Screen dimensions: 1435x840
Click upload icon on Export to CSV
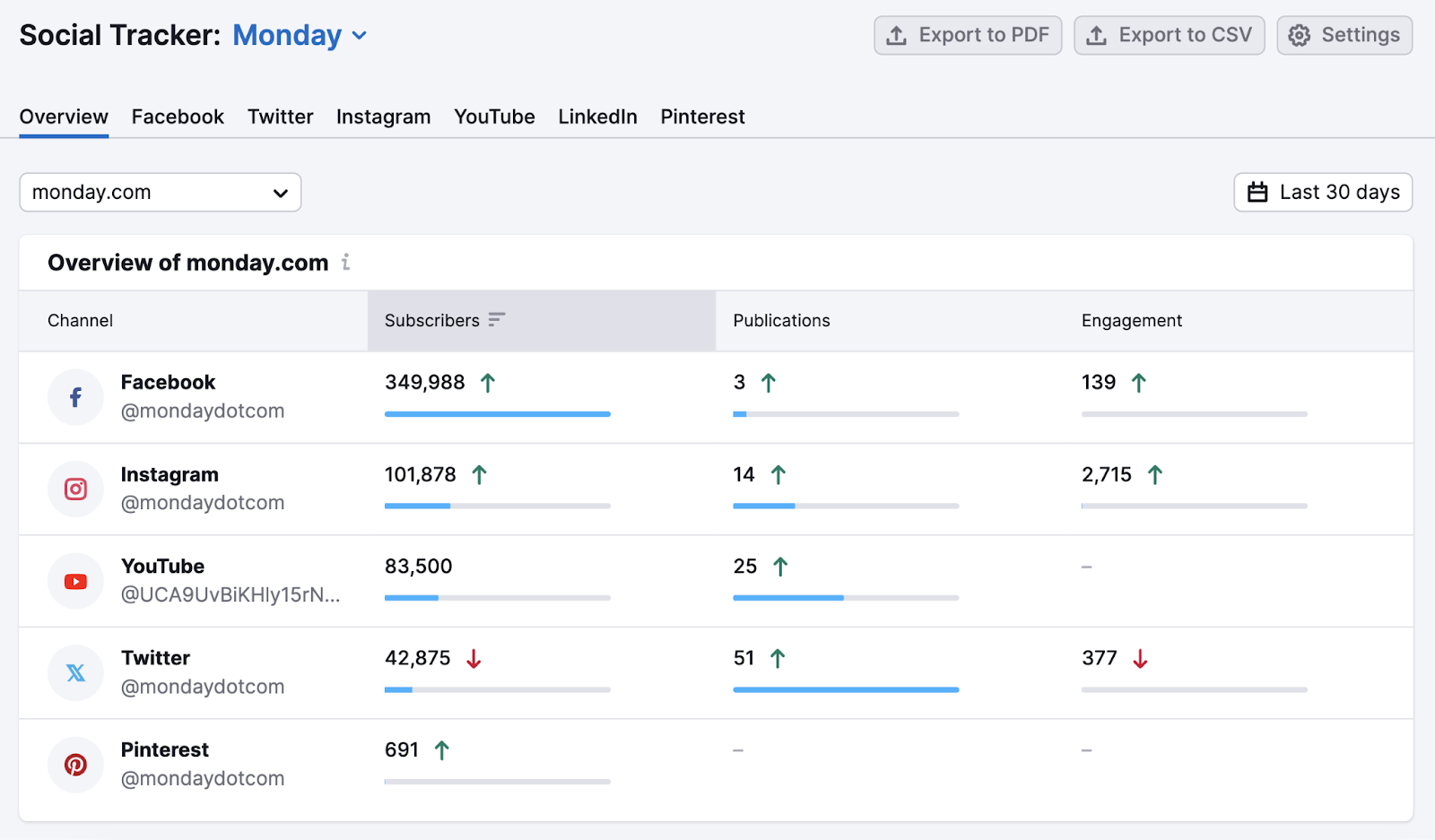click(1096, 35)
